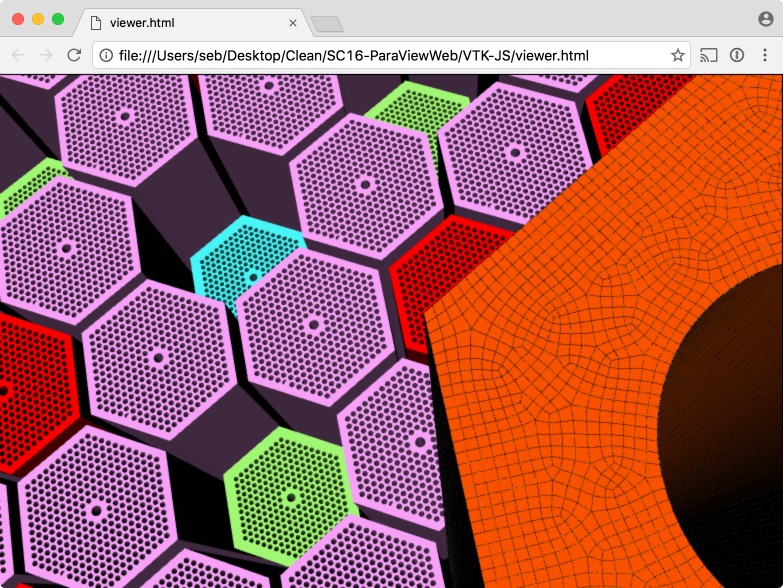Viewport: 783px width, 588px height.
Task: Open the Chrome three-dot menu
Action: pyautogui.click(x=765, y=55)
